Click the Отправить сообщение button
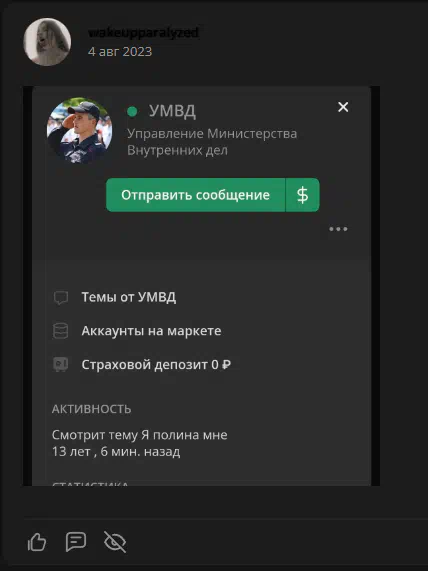The height and width of the screenshot is (571, 428). coord(196,195)
